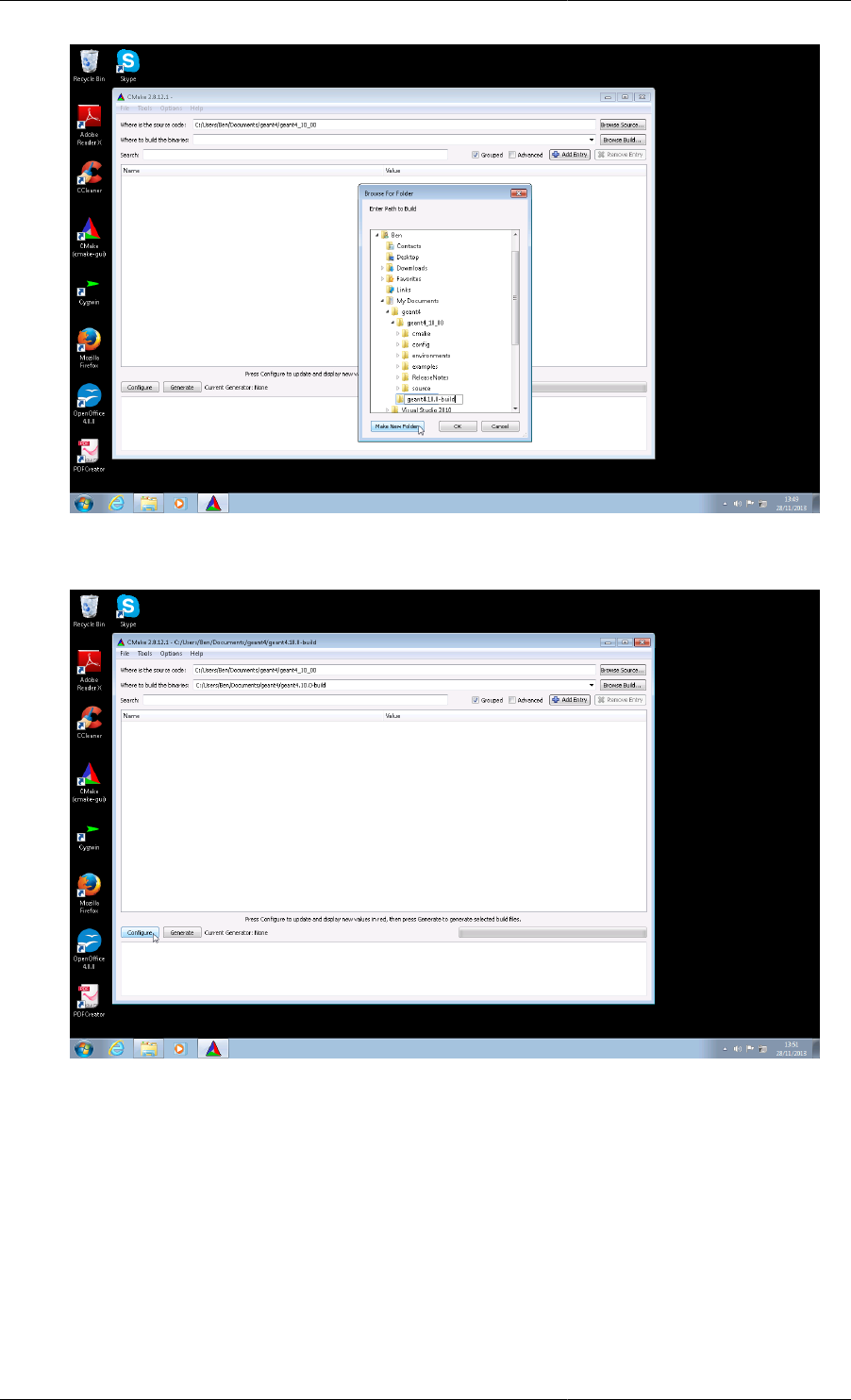
Task: Expand the cmake subfolder in the tree
Action: click(x=398, y=334)
